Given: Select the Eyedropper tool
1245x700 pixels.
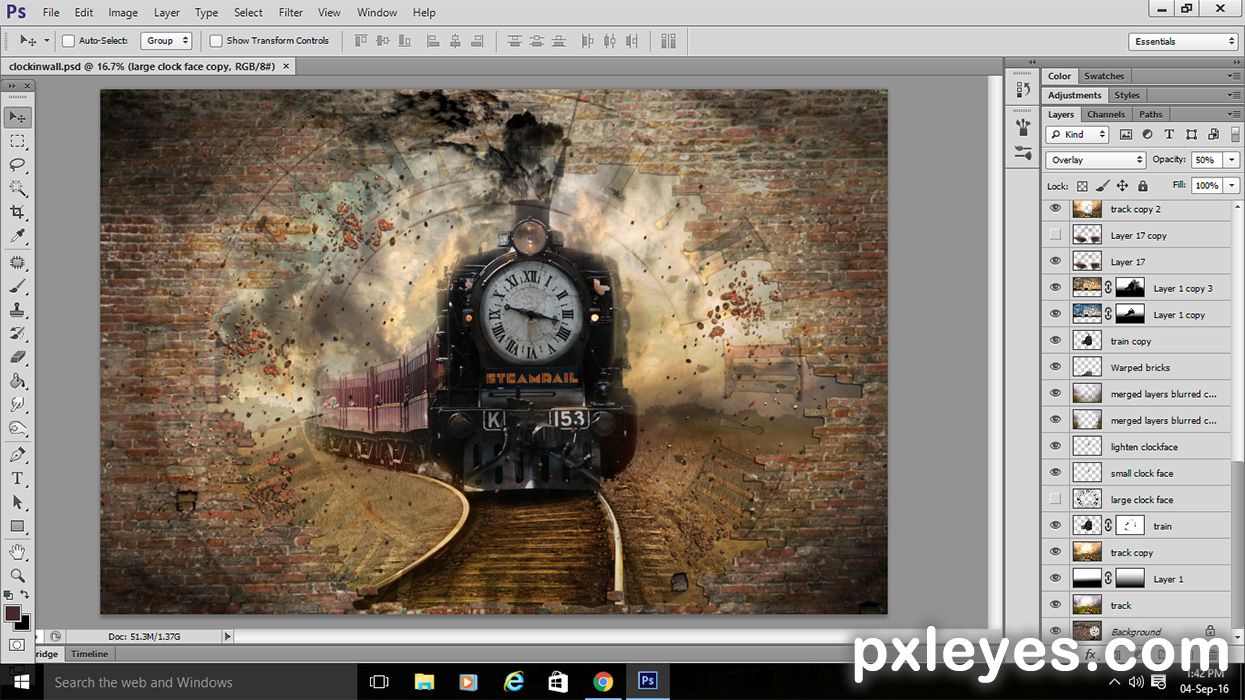Looking at the screenshot, I should 18,236.
